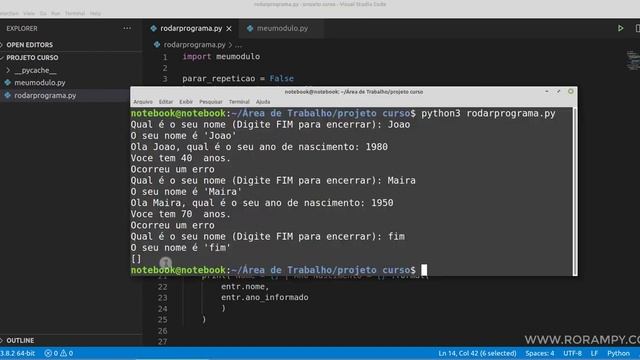Select Python language mode in status bar
Image resolution: width=640 pixels, height=360 pixels.
pos(618,353)
